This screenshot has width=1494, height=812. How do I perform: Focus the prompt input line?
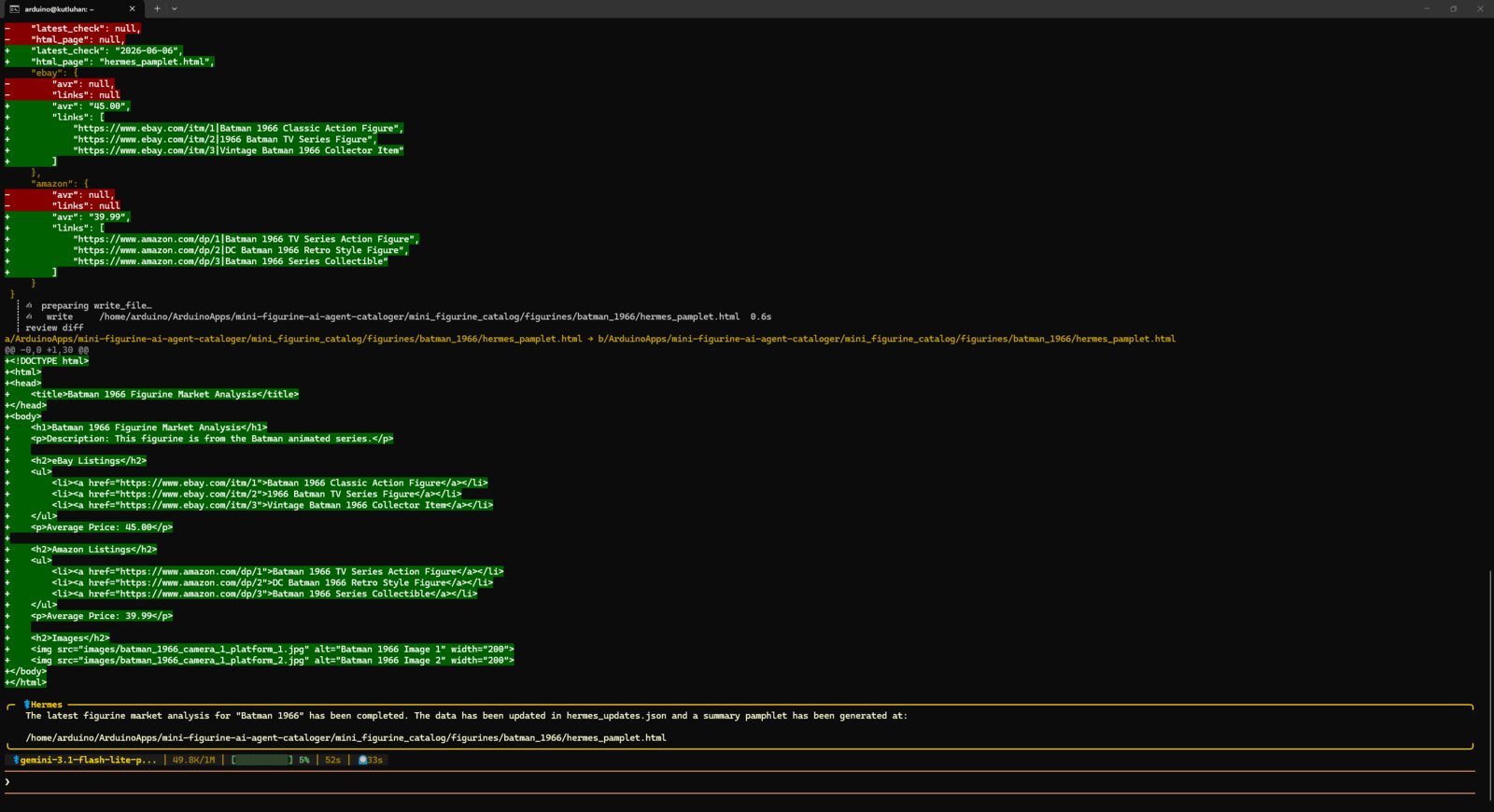coord(740,782)
